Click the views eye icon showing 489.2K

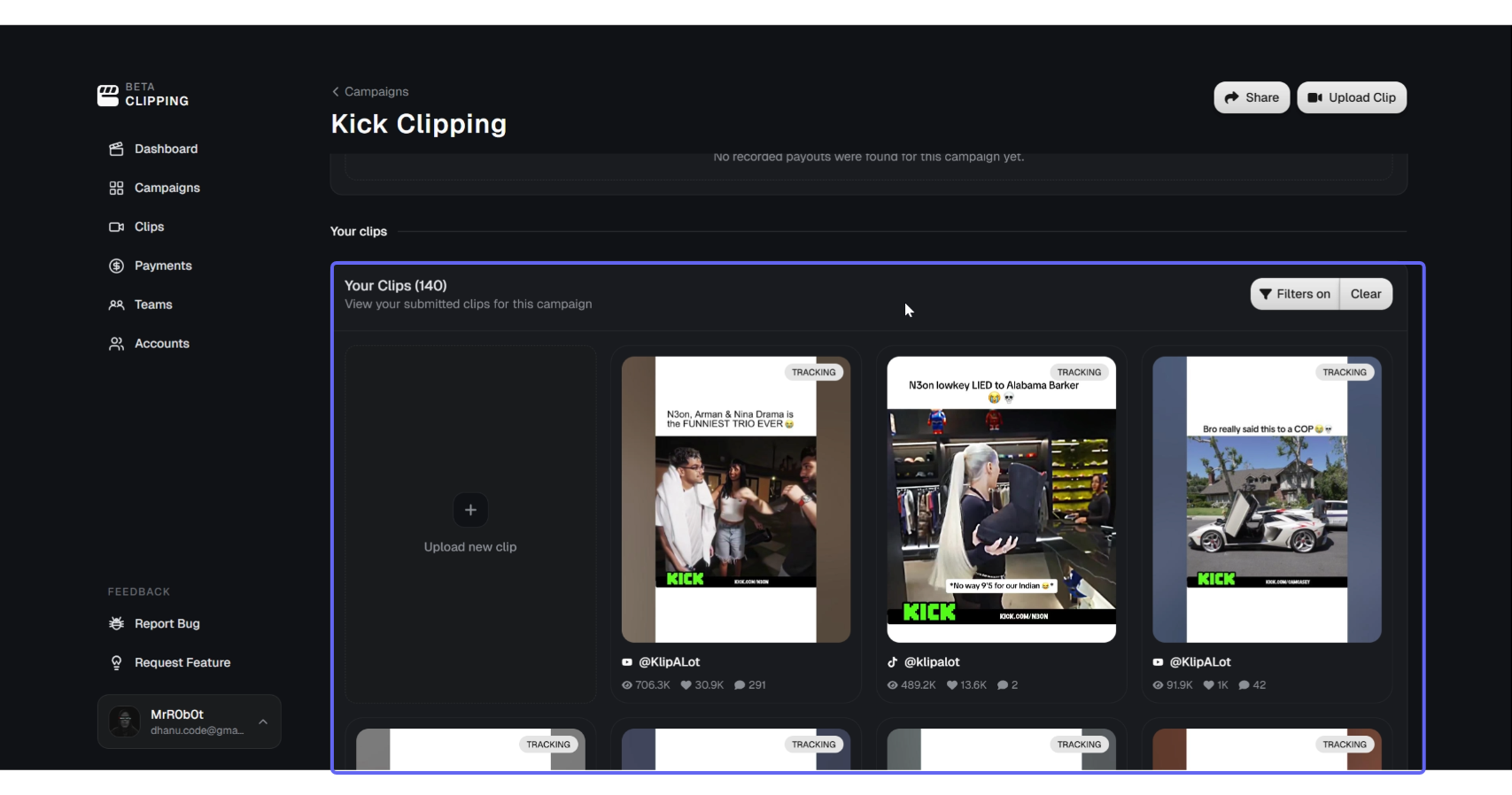point(893,685)
